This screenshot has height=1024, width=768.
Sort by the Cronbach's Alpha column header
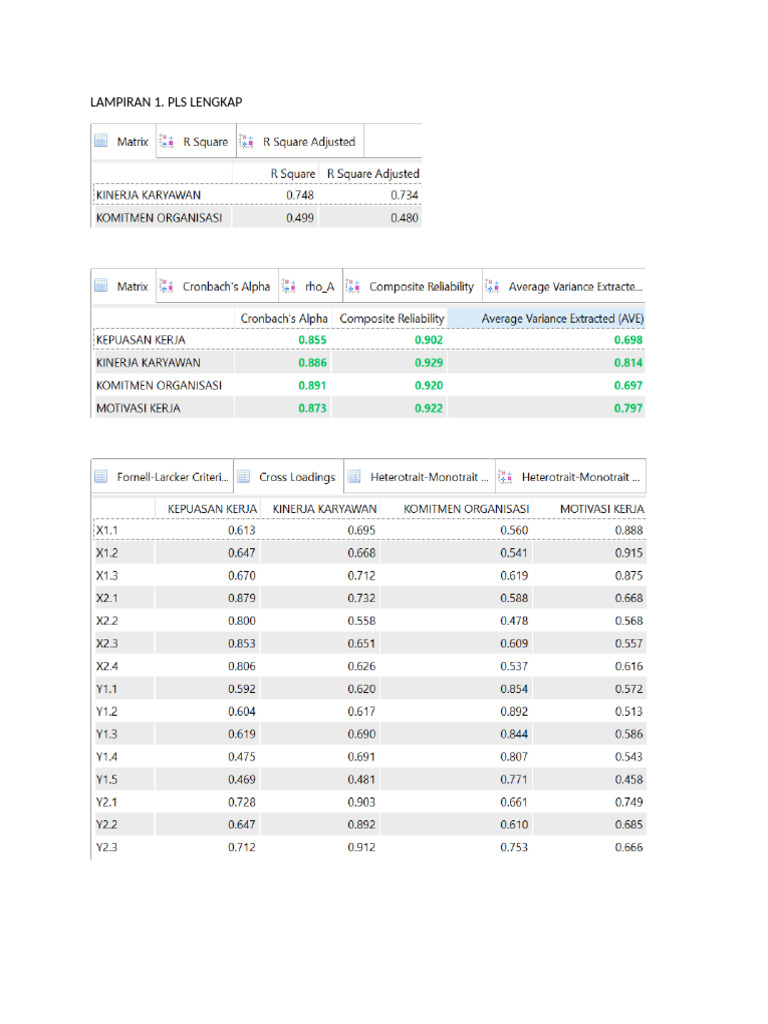[284, 319]
